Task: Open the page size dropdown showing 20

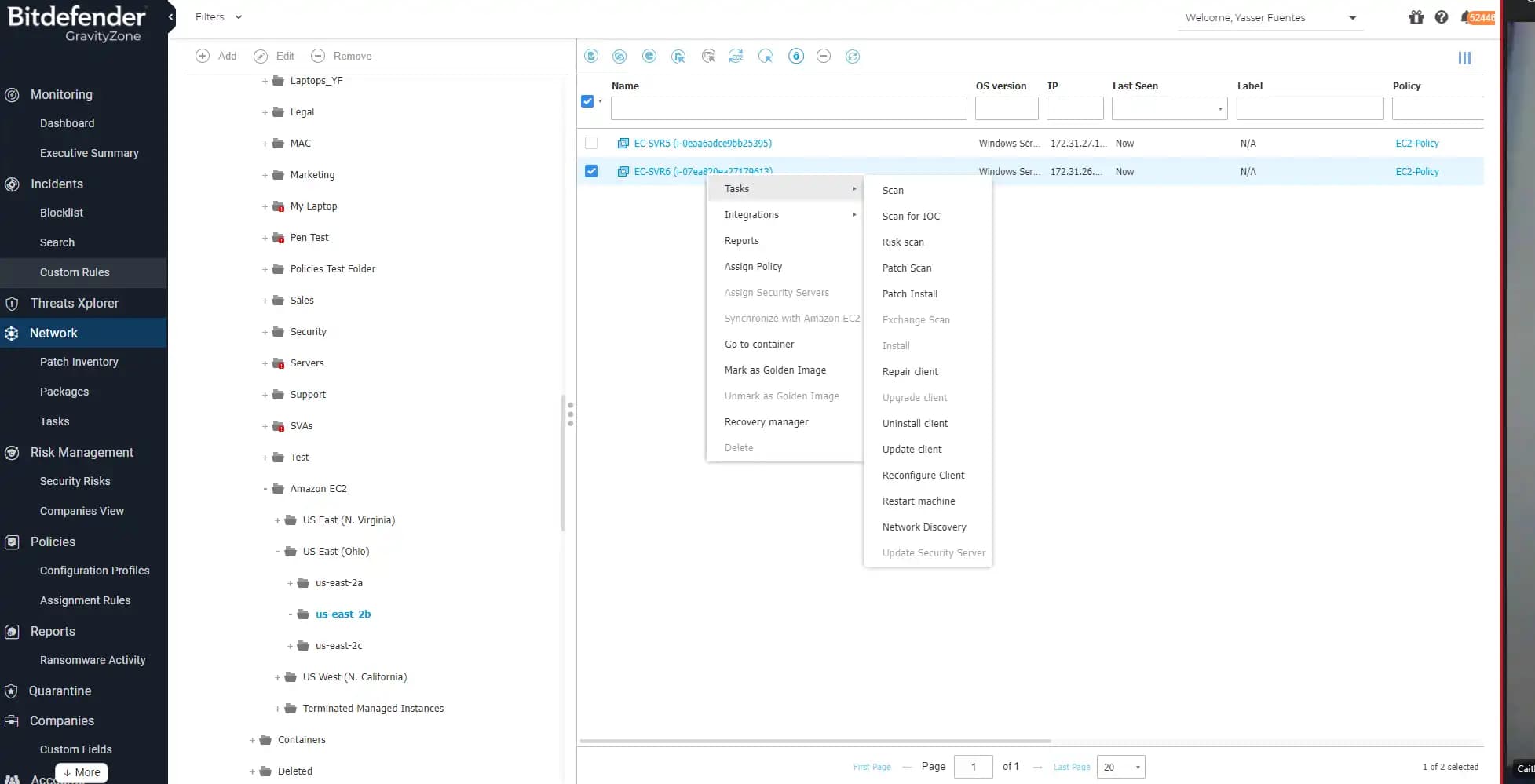Action: pyautogui.click(x=1124, y=767)
